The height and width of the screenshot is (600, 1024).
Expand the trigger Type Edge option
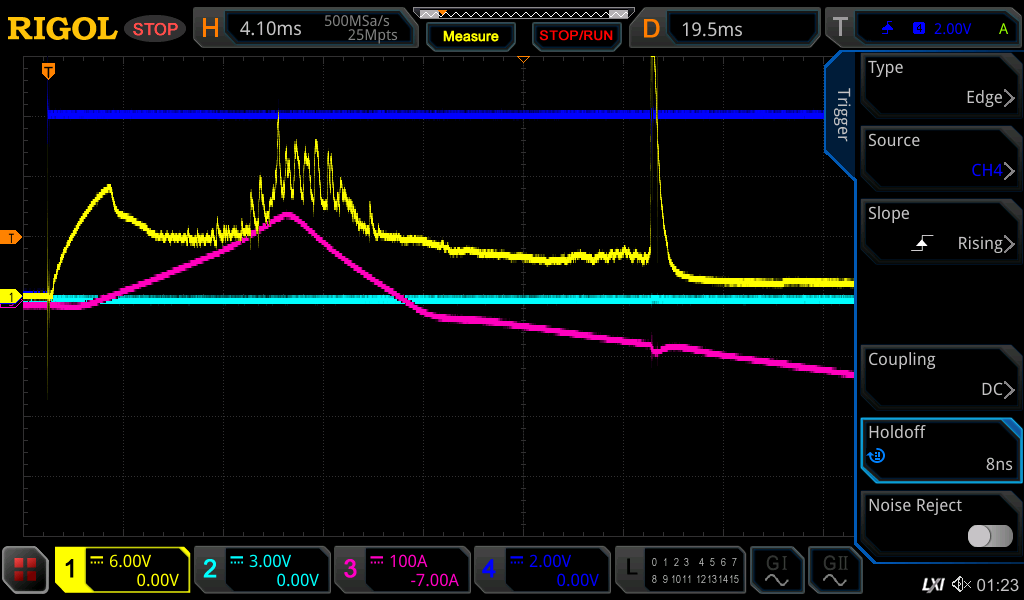[x=940, y=83]
